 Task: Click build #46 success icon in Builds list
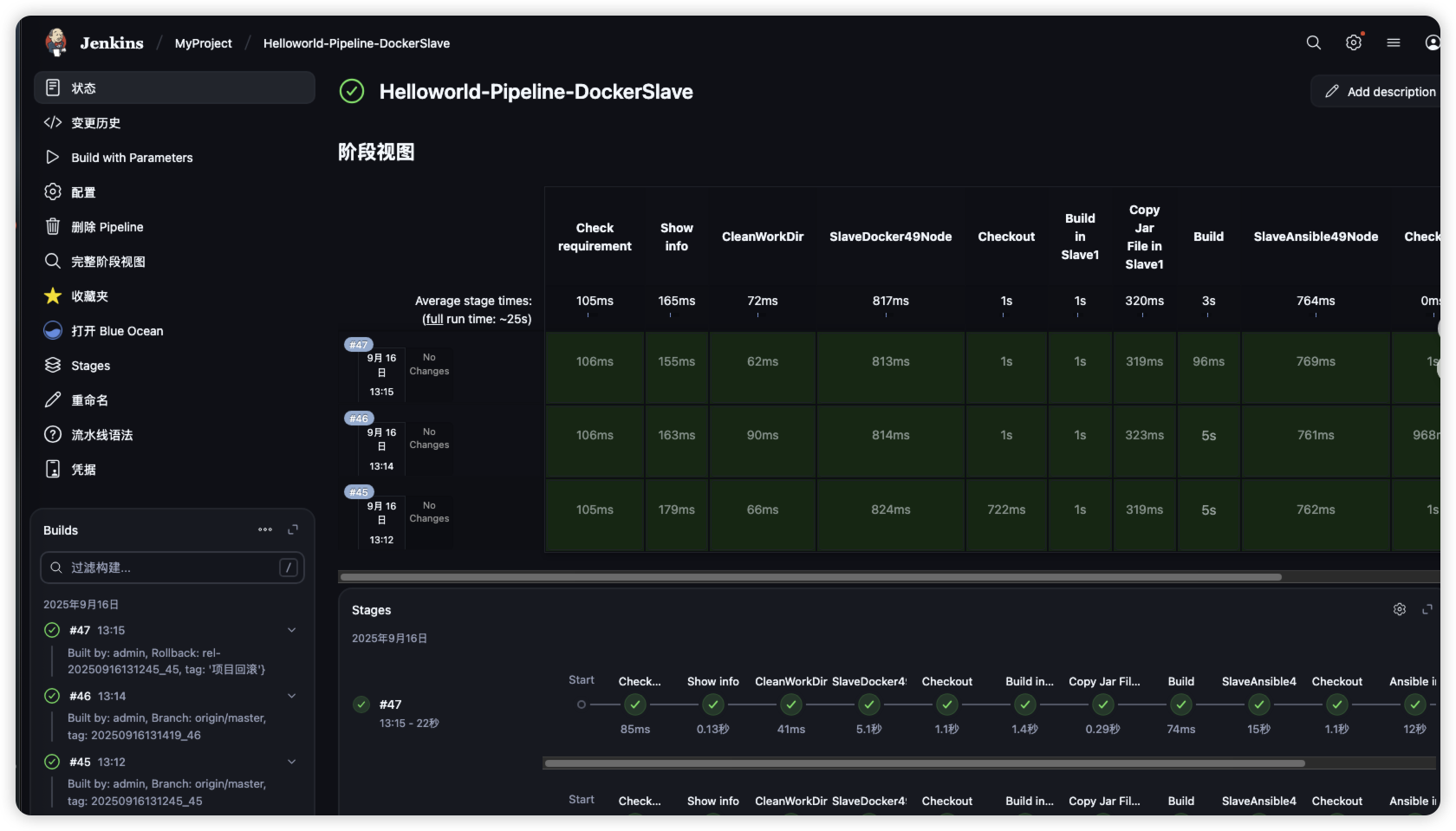coord(52,696)
